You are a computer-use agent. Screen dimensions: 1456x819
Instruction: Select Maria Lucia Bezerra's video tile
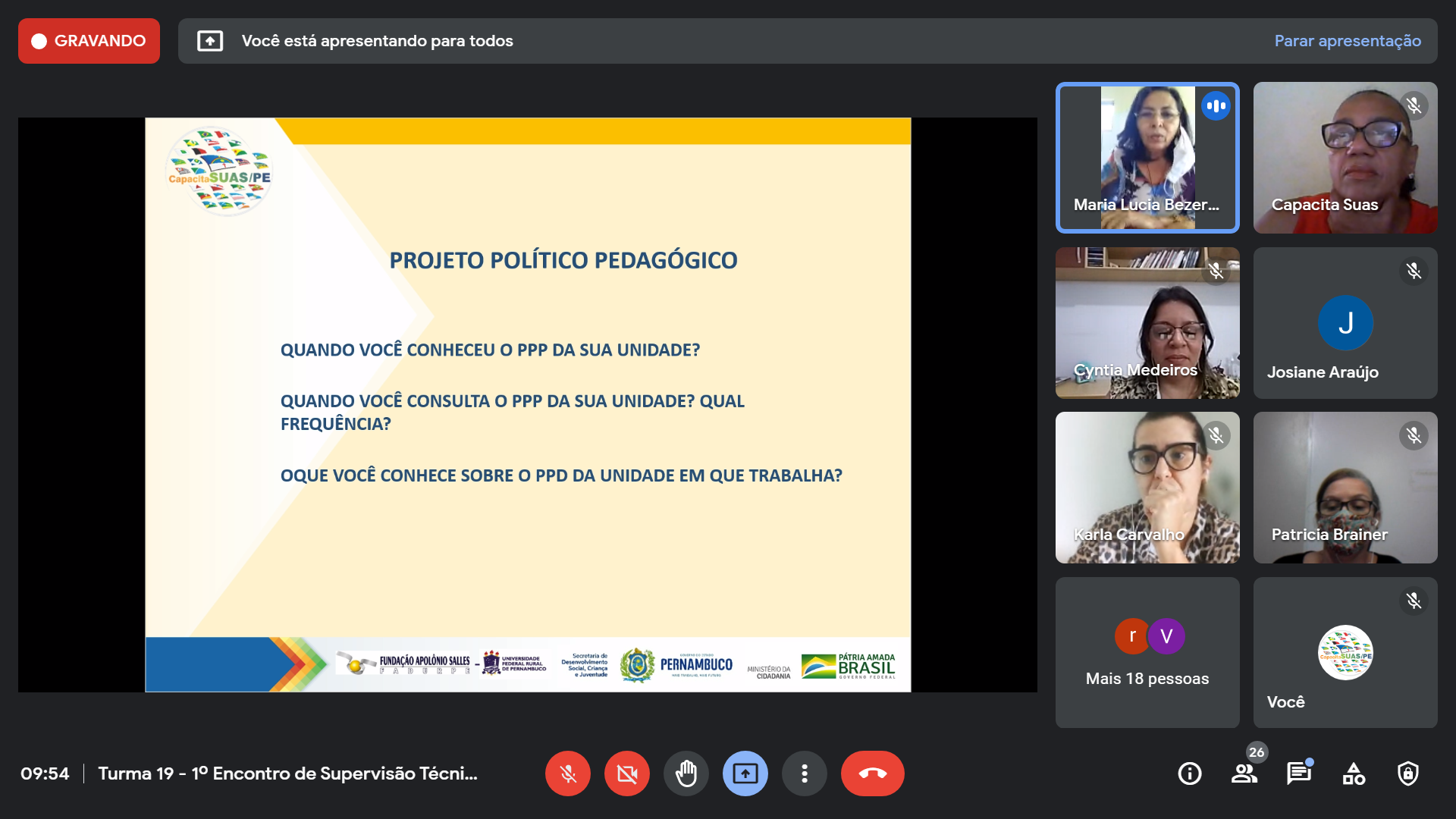click(x=1147, y=158)
